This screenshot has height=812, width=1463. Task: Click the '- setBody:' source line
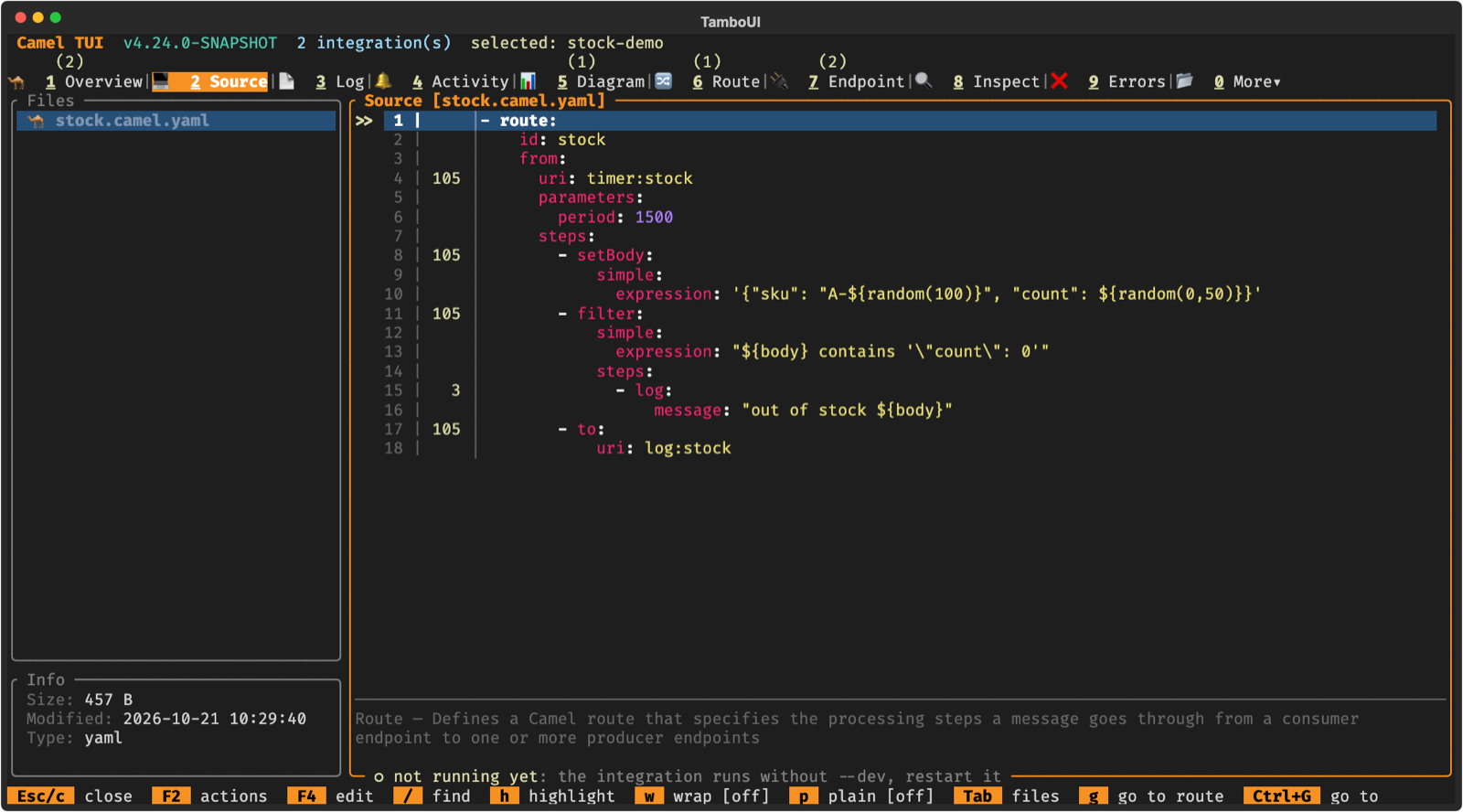605,255
